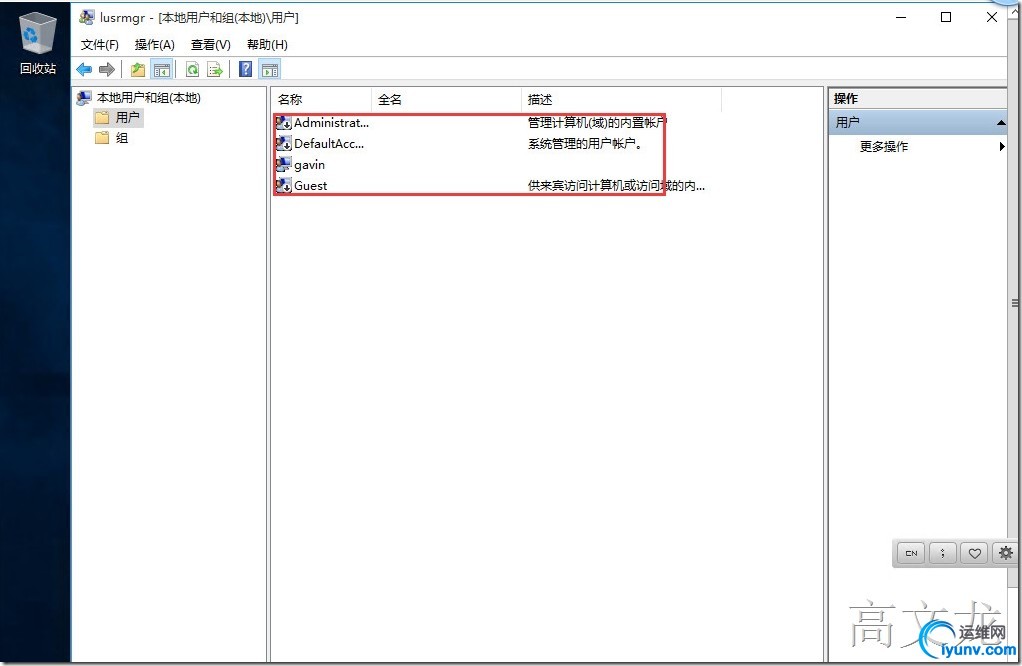1022x666 pixels.
Task: Toggle Show/Hide Console Tree toolbar icon
Action: click(x=162, y=69)
